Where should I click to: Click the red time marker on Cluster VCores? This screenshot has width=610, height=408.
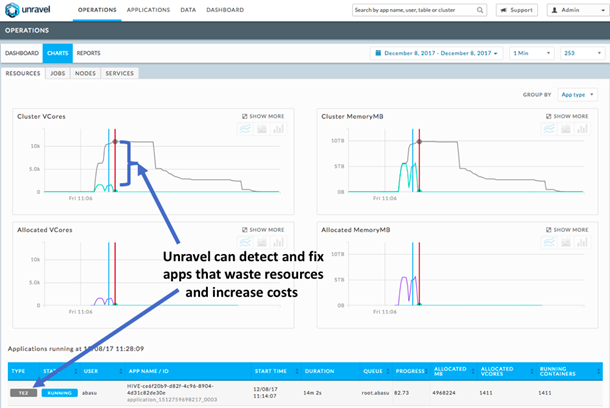point(115,160)
